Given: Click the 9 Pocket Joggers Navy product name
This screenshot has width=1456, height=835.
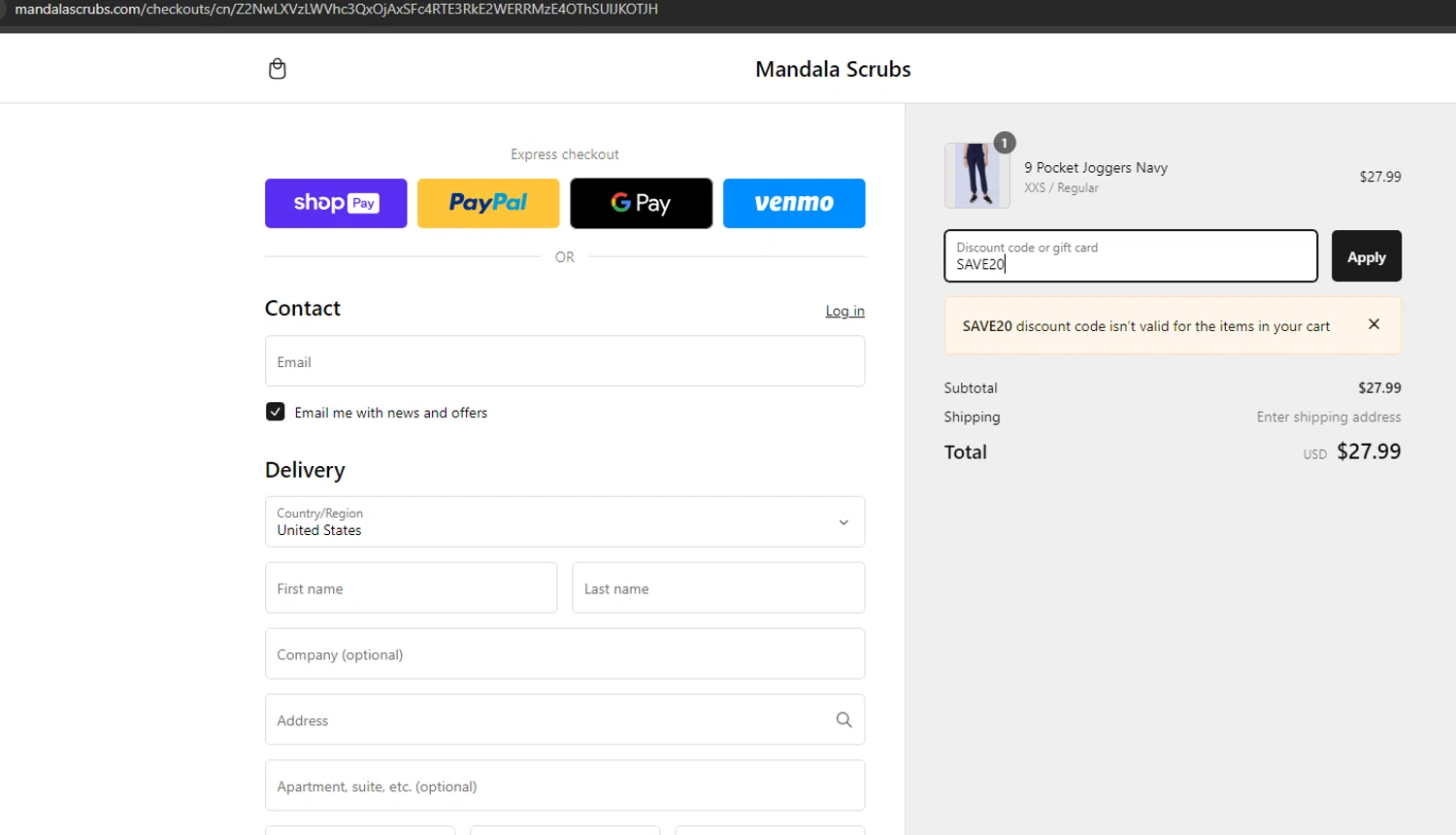Looking at the screenshot, I should click(1096, 167).
